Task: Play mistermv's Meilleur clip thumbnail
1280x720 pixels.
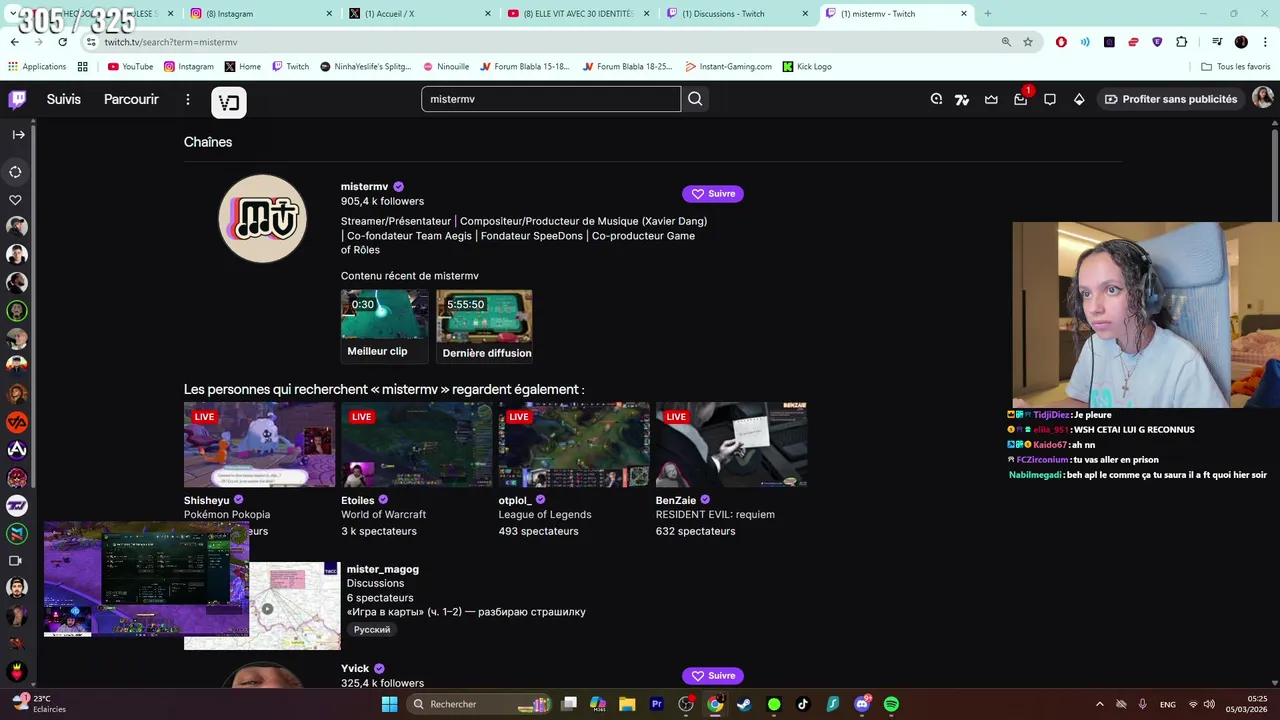Action: click(384, 315)
